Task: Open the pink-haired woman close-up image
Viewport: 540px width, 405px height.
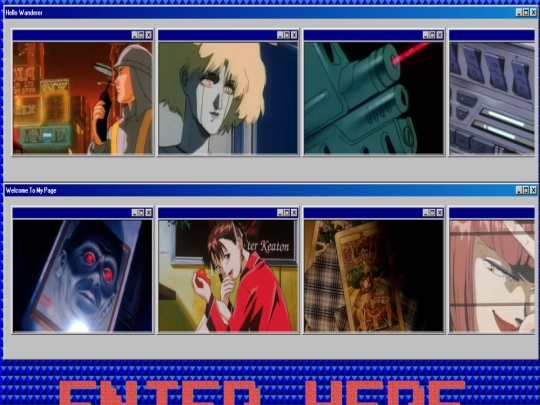Action: pyautogui.click(x=492, y=276)
